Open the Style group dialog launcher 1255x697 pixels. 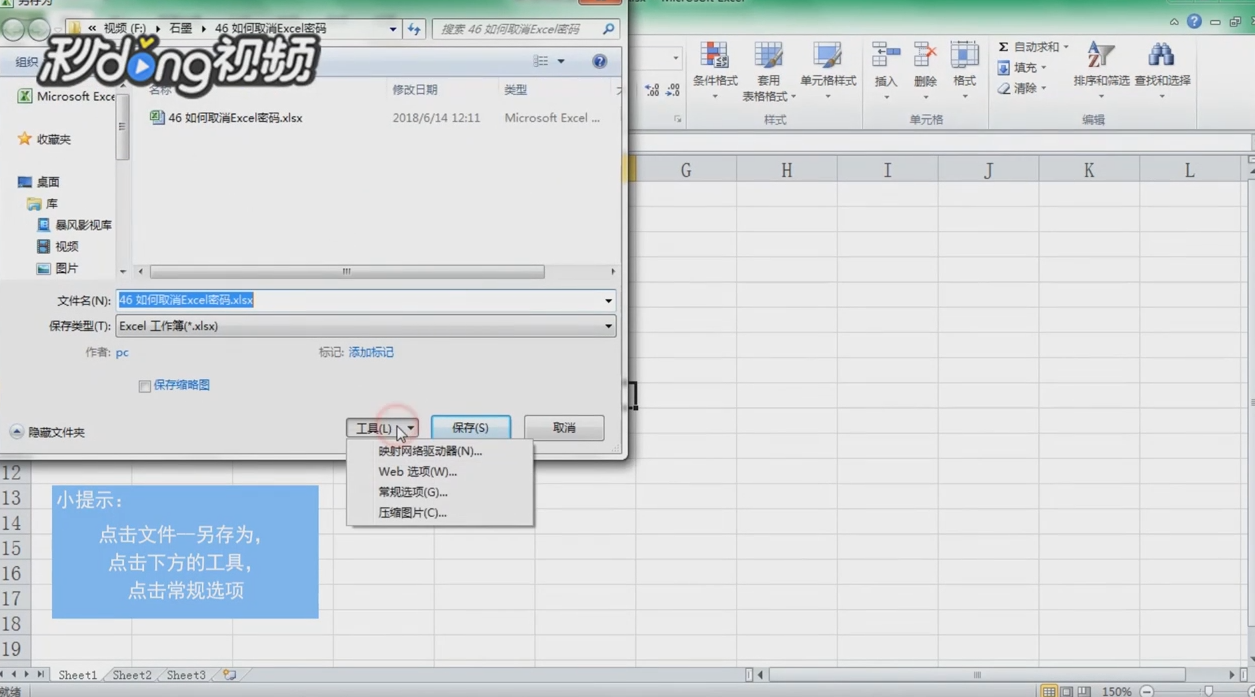tap(677, 120)
